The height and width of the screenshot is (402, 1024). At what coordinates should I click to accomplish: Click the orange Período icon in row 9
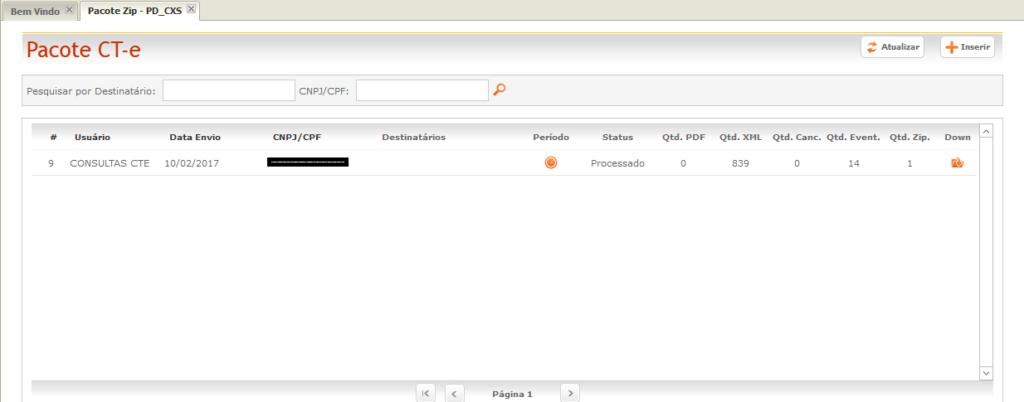(551, 163)
